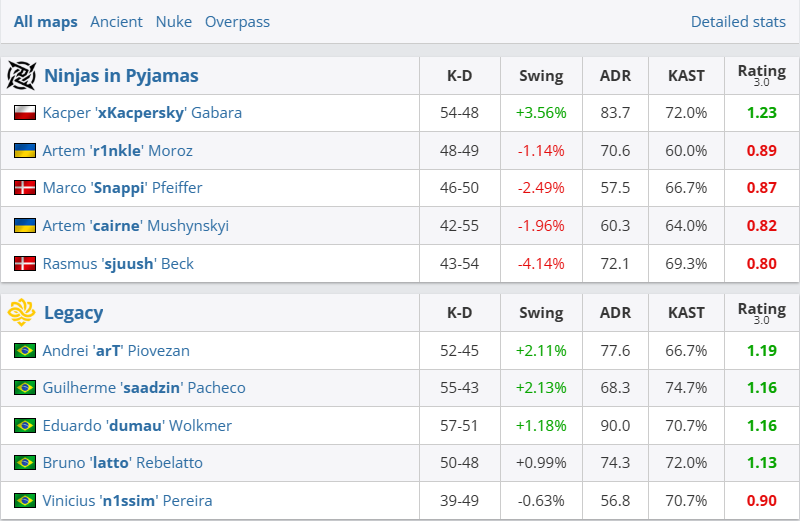
Task: Open the Overpass map tab
Action: coord(237,21)
